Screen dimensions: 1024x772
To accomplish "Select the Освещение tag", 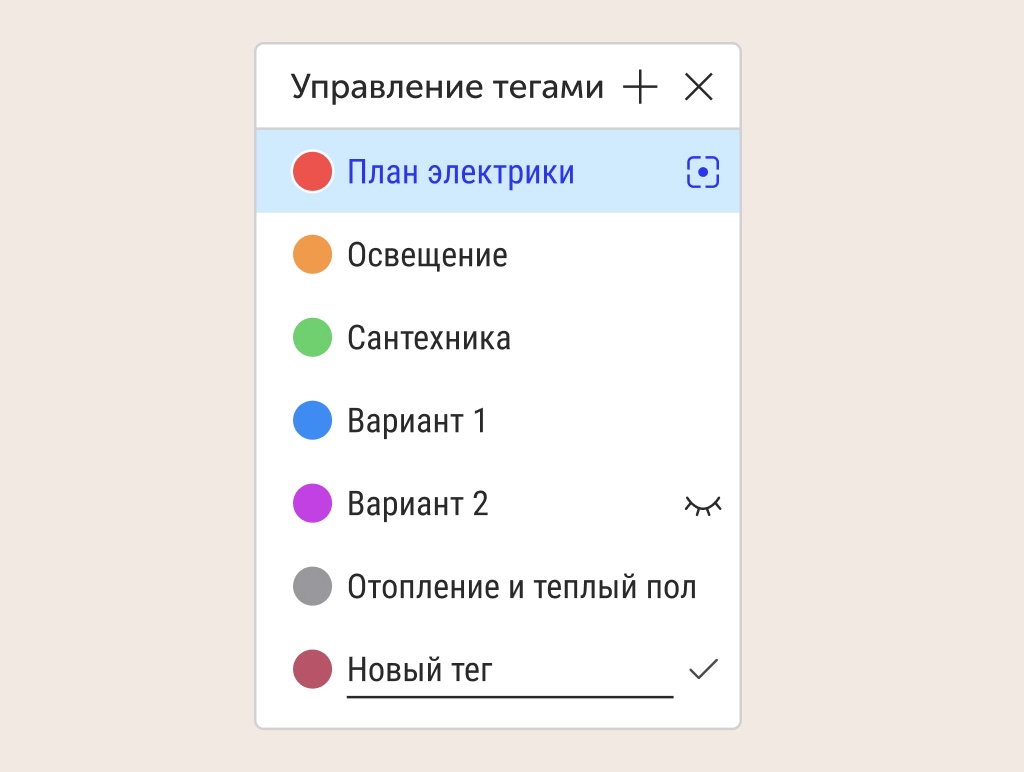I will (427, 254).
